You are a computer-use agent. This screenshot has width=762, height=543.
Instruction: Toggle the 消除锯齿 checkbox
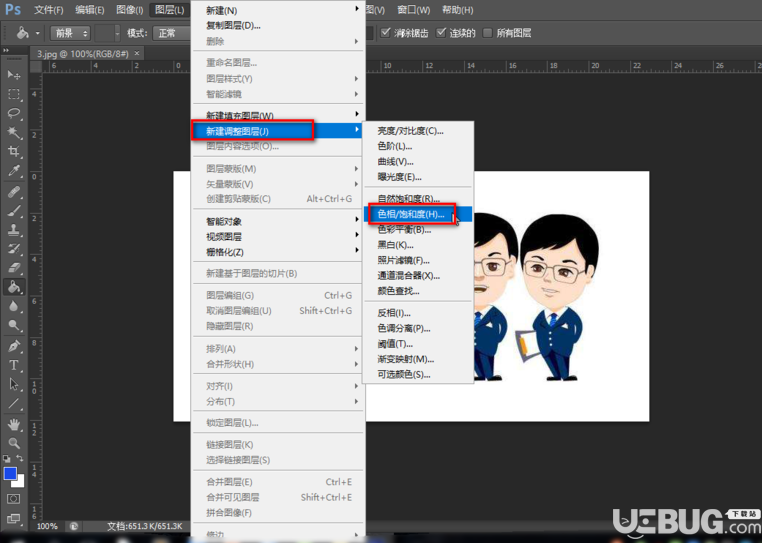(x=386, y=33)
